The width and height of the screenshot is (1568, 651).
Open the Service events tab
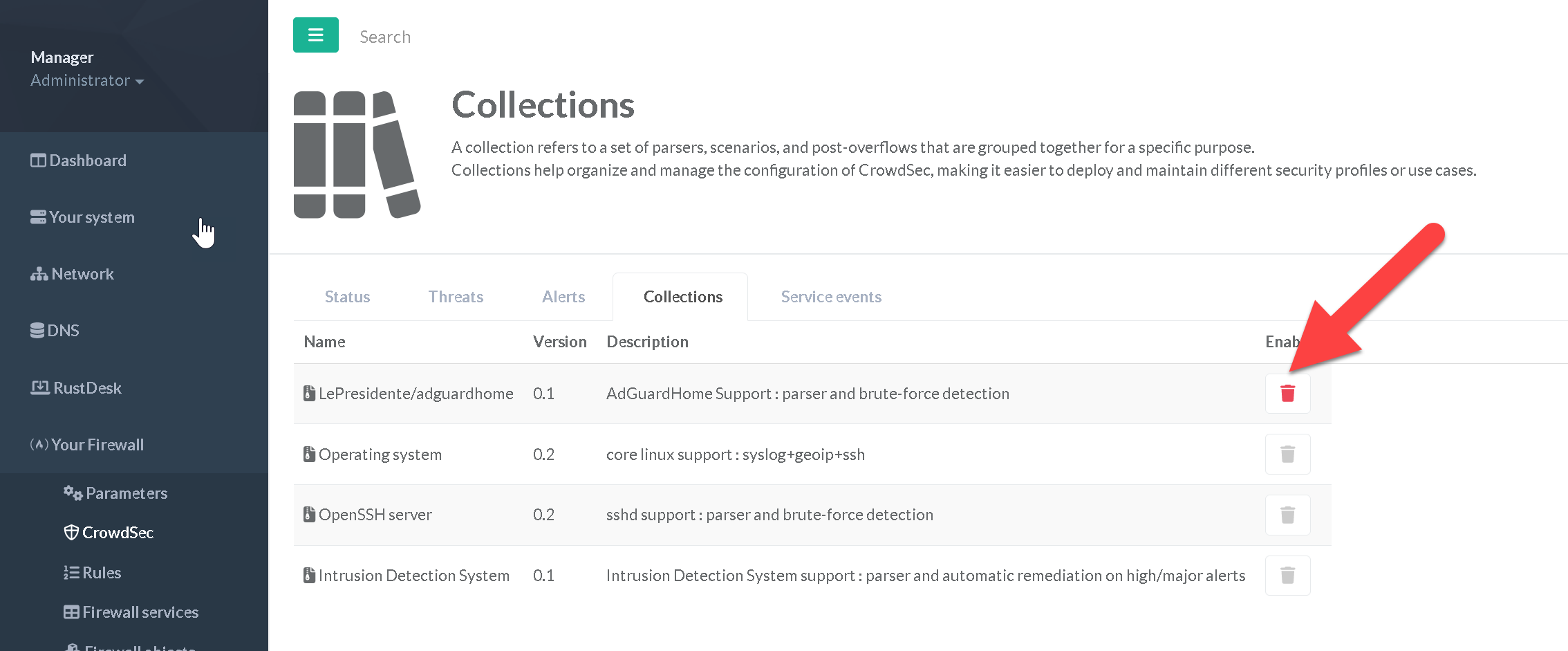pyautogui.click(x=830, y=297)
